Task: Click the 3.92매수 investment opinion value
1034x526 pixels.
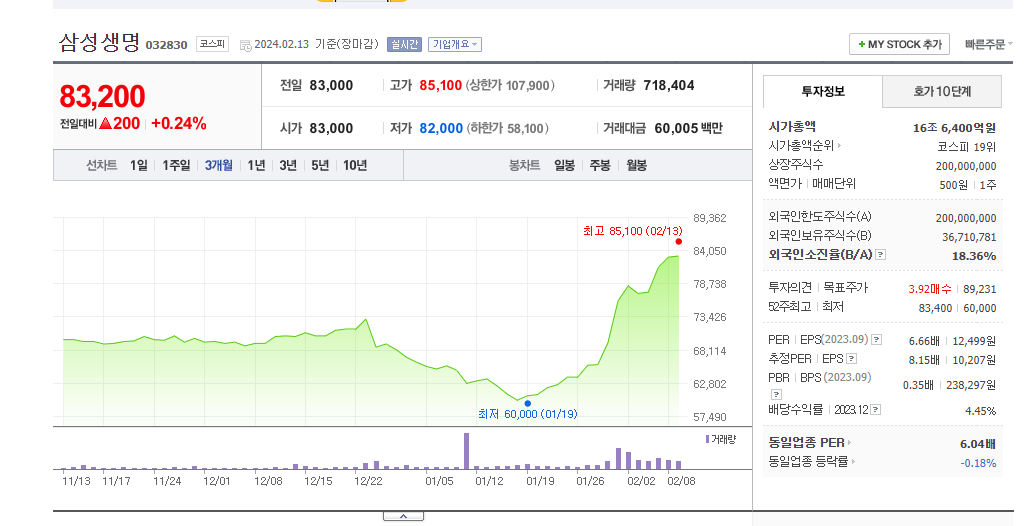Action: coord(930,289)
